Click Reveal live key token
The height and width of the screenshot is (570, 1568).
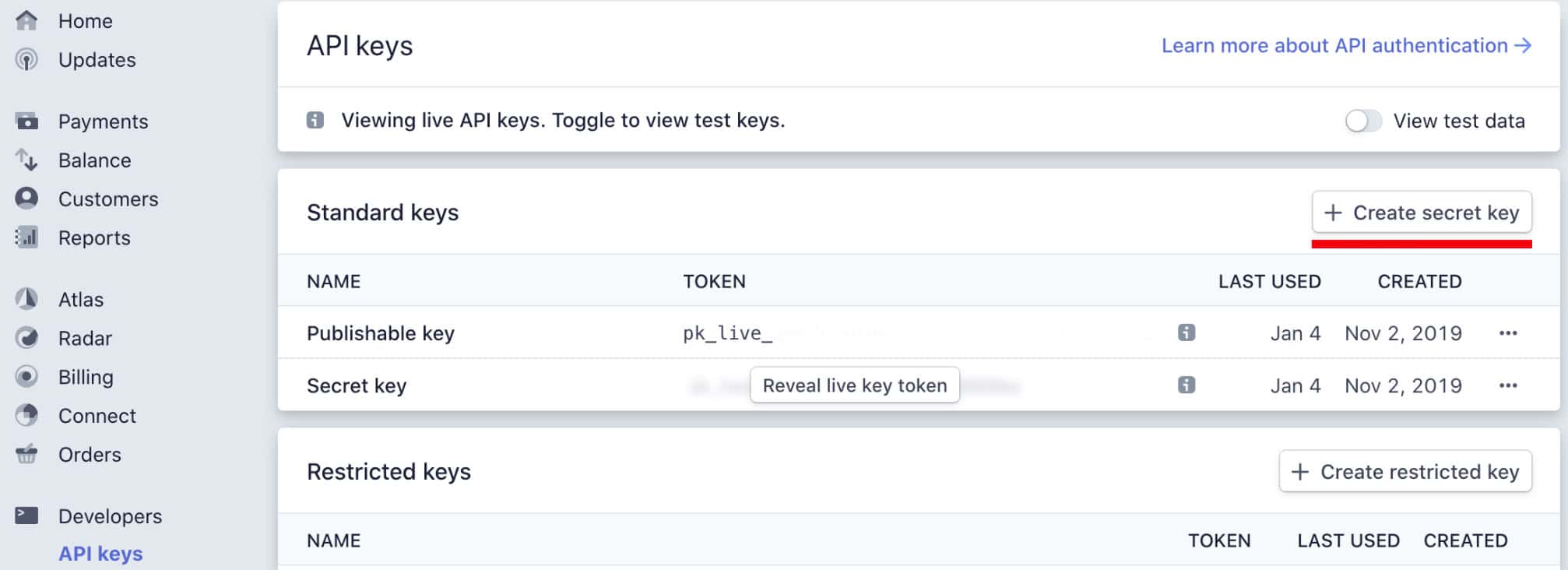(854, 385)
